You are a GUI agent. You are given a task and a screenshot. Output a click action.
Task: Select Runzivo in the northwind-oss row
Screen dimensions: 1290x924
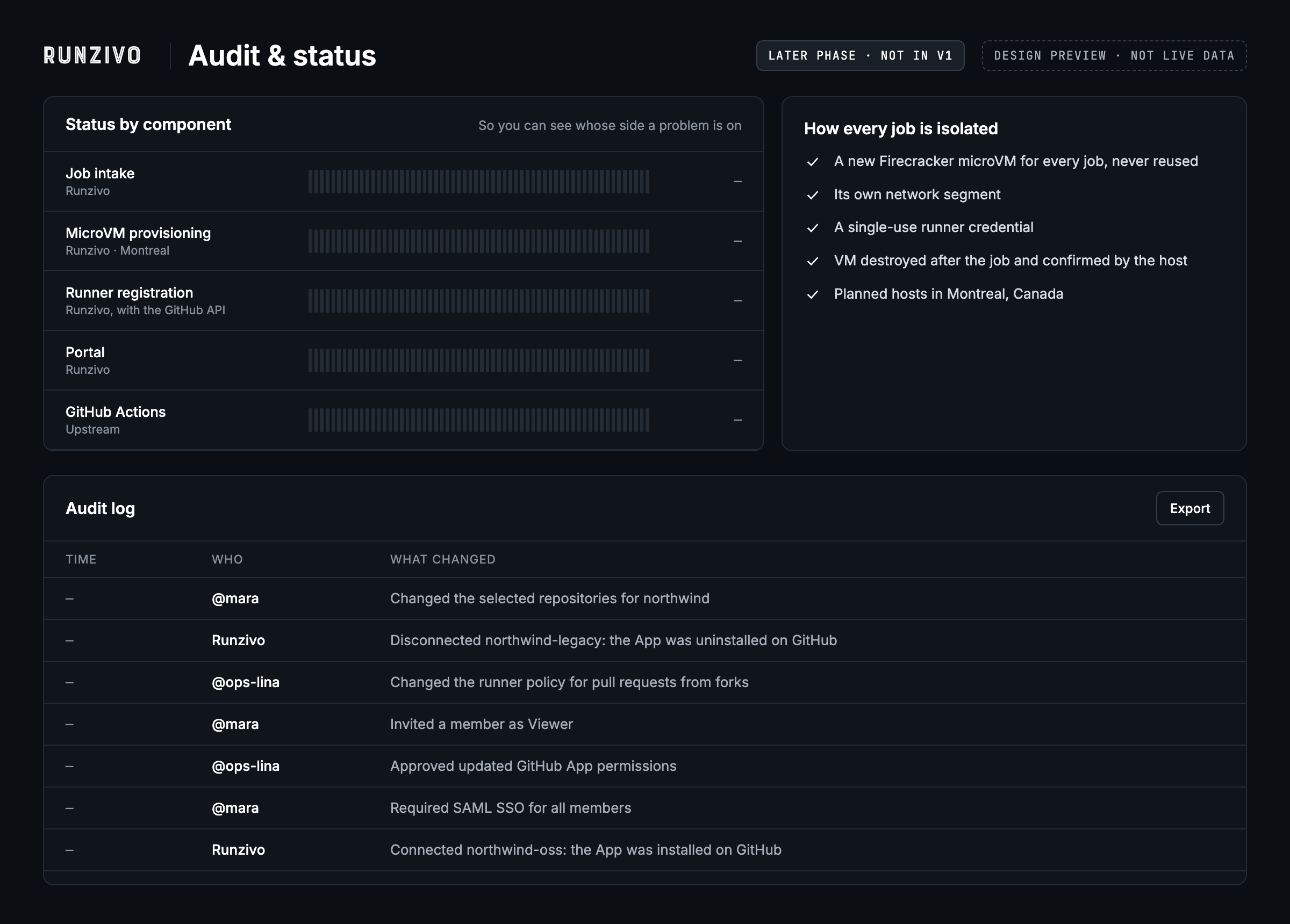coord(238,850)
